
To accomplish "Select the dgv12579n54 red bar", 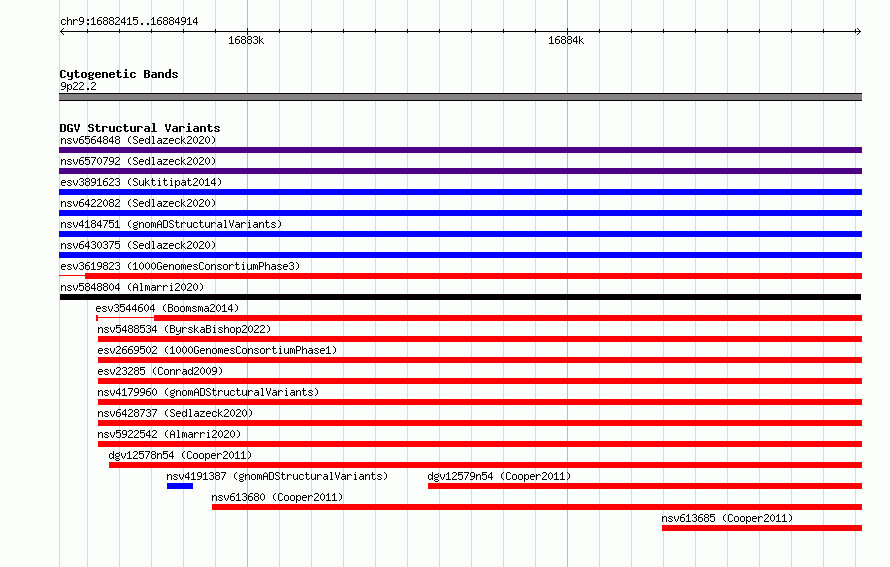I will pyautogui.click(x=645, y=486).
